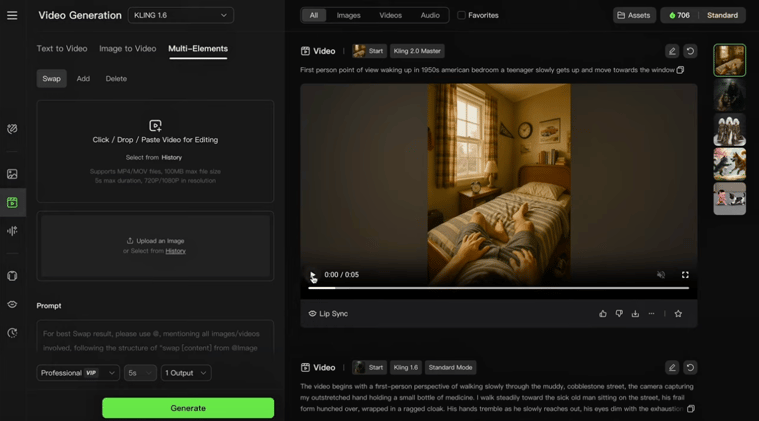Select the Multi-Elements tab
This screenshot has height=421, width=759.
tap(198, 48)
